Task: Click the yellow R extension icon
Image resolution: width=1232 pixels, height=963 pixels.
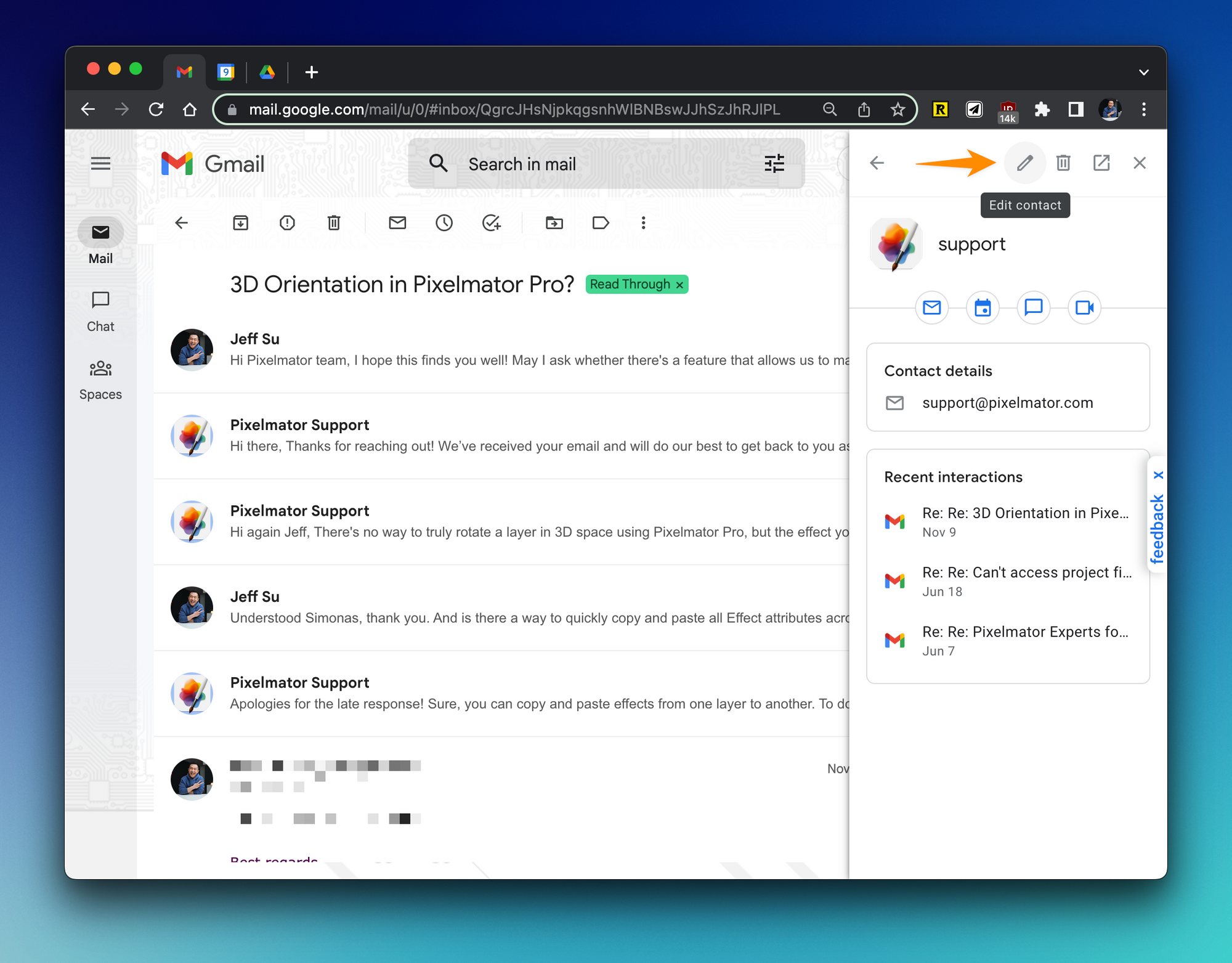Action: (940, 110)
